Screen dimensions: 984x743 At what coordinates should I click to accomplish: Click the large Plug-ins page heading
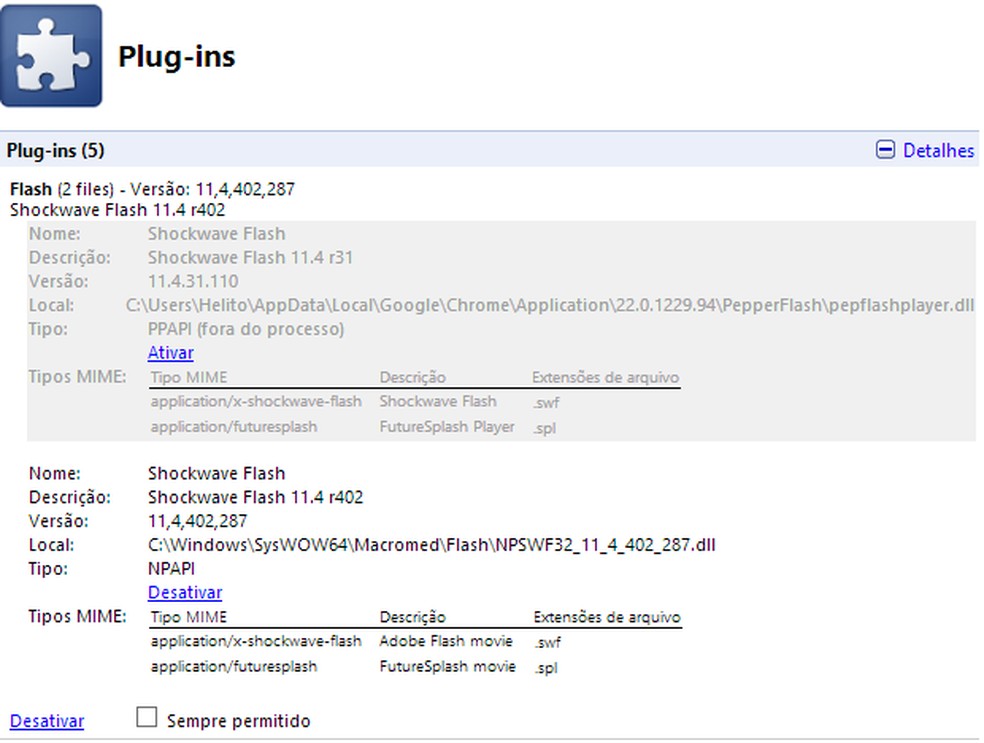coord(177,56)
